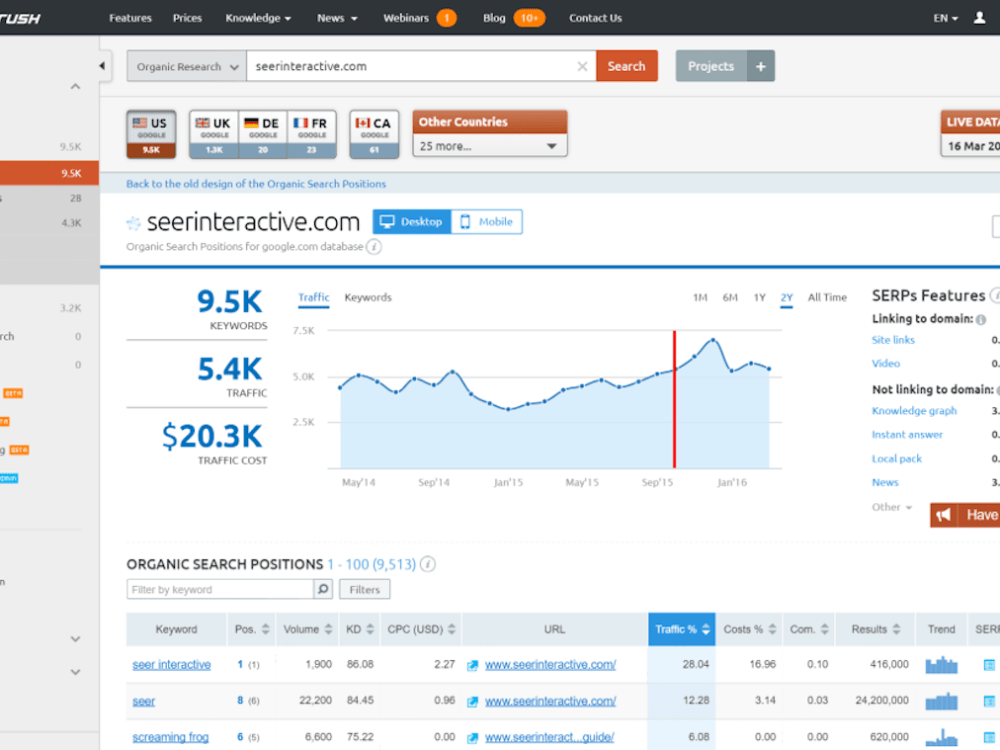Sort table by KD column
The image size is (1000, 750).
[x=360, y=629]
